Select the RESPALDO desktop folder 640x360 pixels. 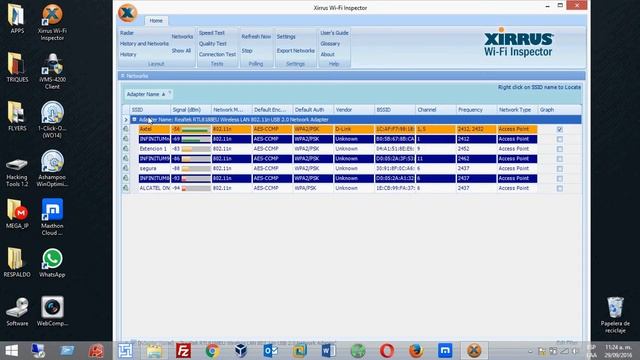coord(17,262)
